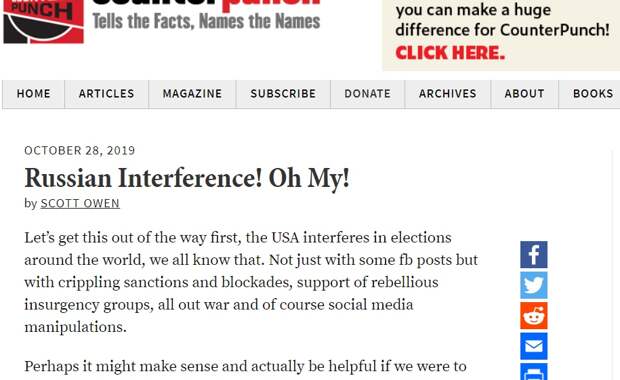The image size is (620, 380).
Task: Go to ARTICLES section
Action: pyautogui.click(x=107, y=94)
